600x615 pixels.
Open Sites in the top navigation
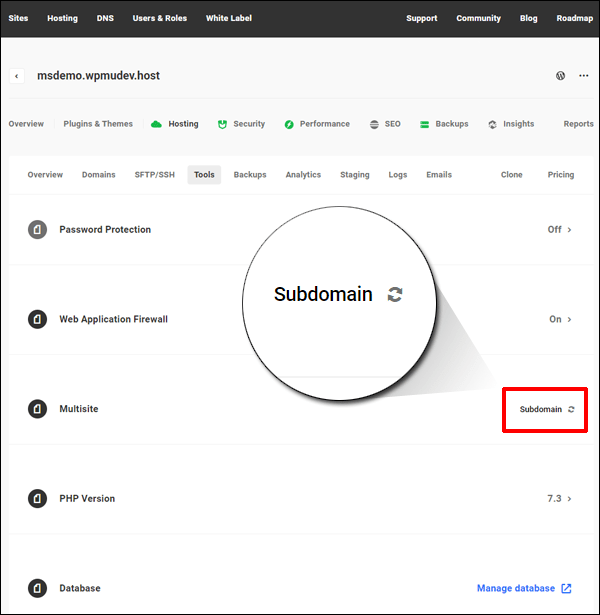(18, 18)
